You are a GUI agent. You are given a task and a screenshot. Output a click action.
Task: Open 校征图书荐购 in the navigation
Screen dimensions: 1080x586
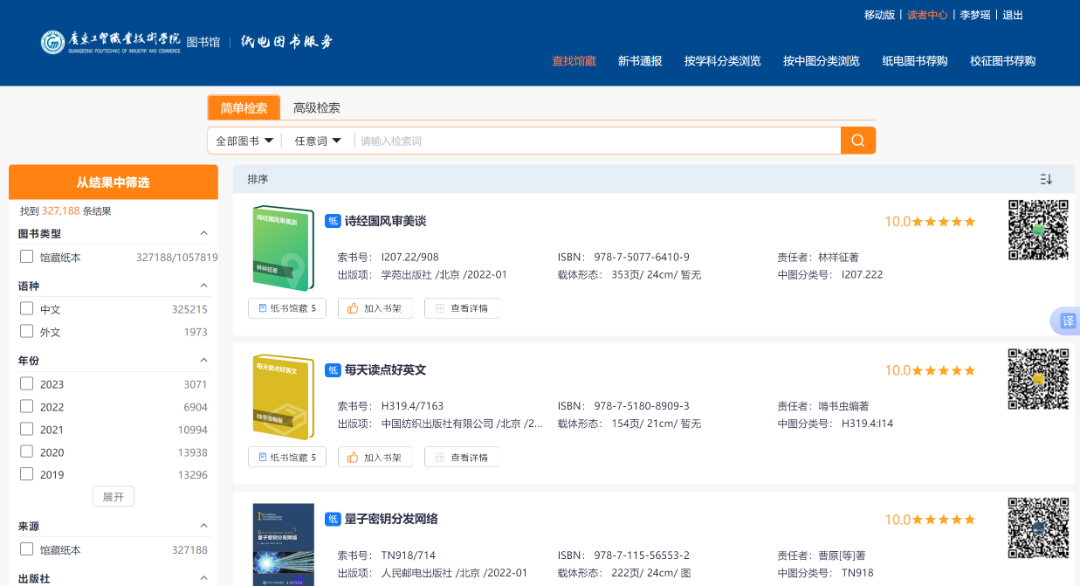[x=1003, y=61]
